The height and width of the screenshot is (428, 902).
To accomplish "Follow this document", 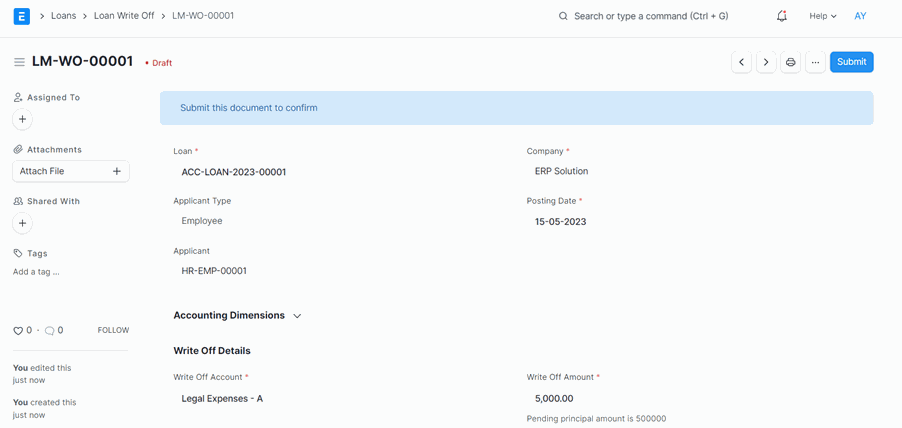I will (113, 330).
